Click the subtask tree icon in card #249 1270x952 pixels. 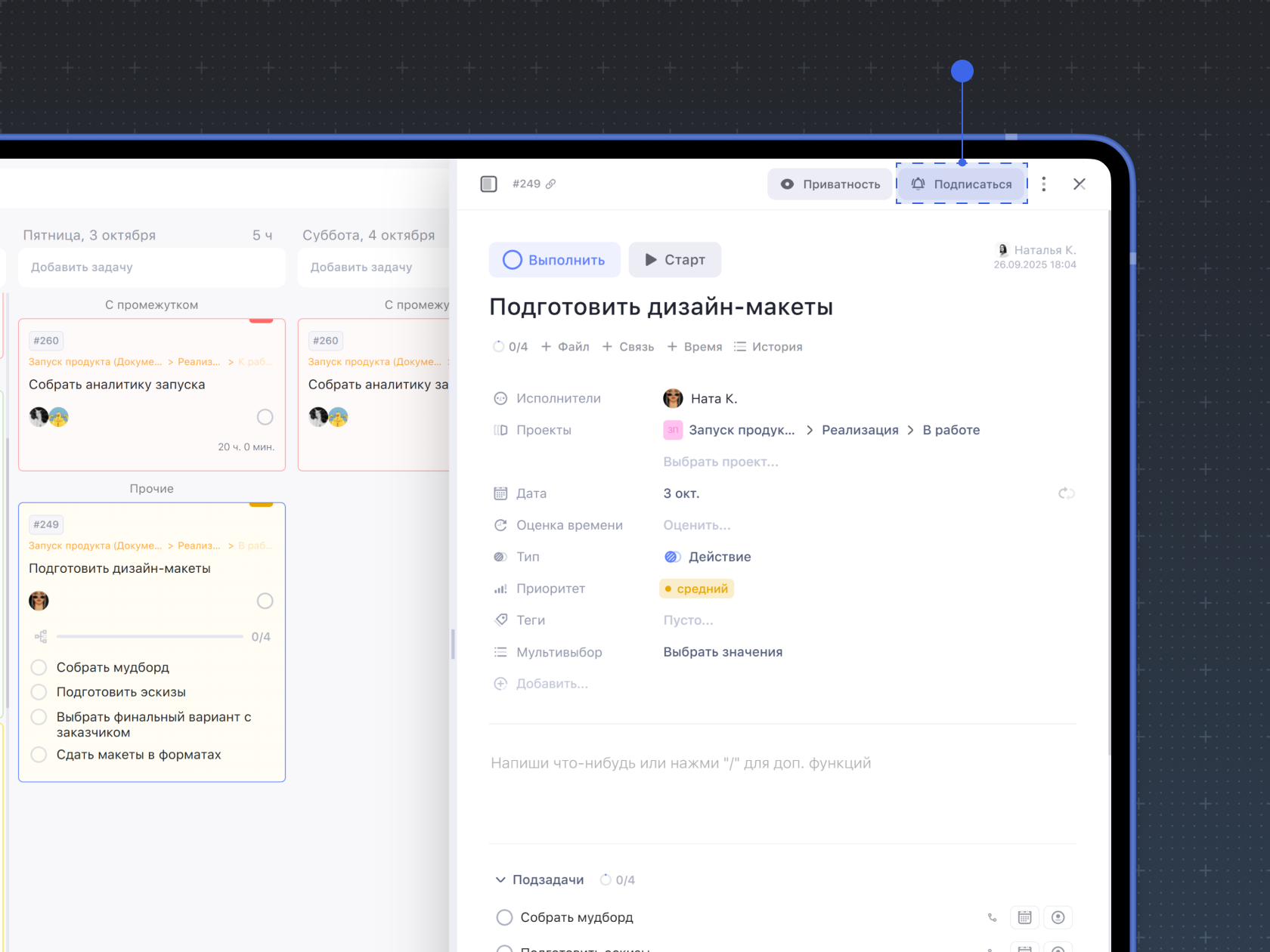(41, 637)
